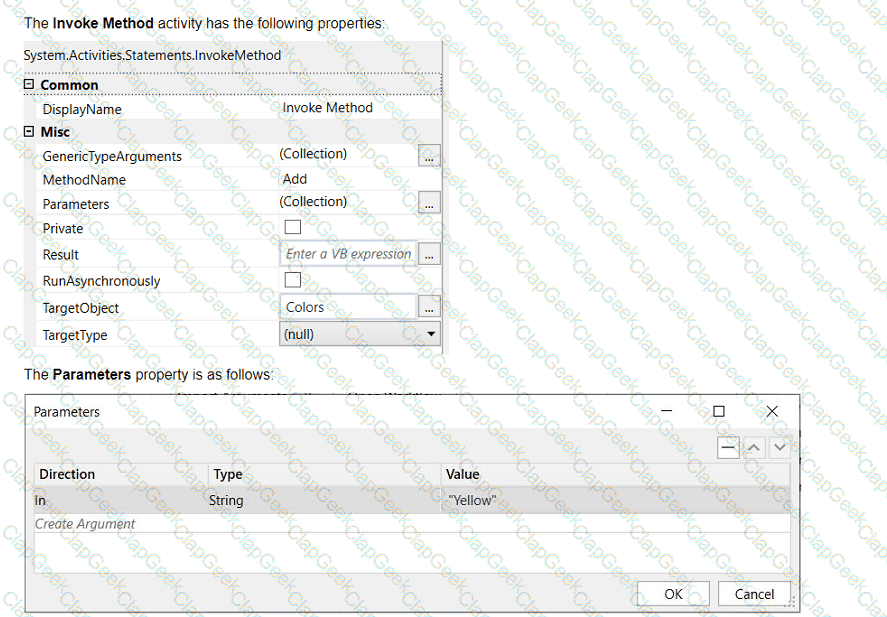Select the In direction cell
This screenshot has width=887, height=617.
point(120,500)
